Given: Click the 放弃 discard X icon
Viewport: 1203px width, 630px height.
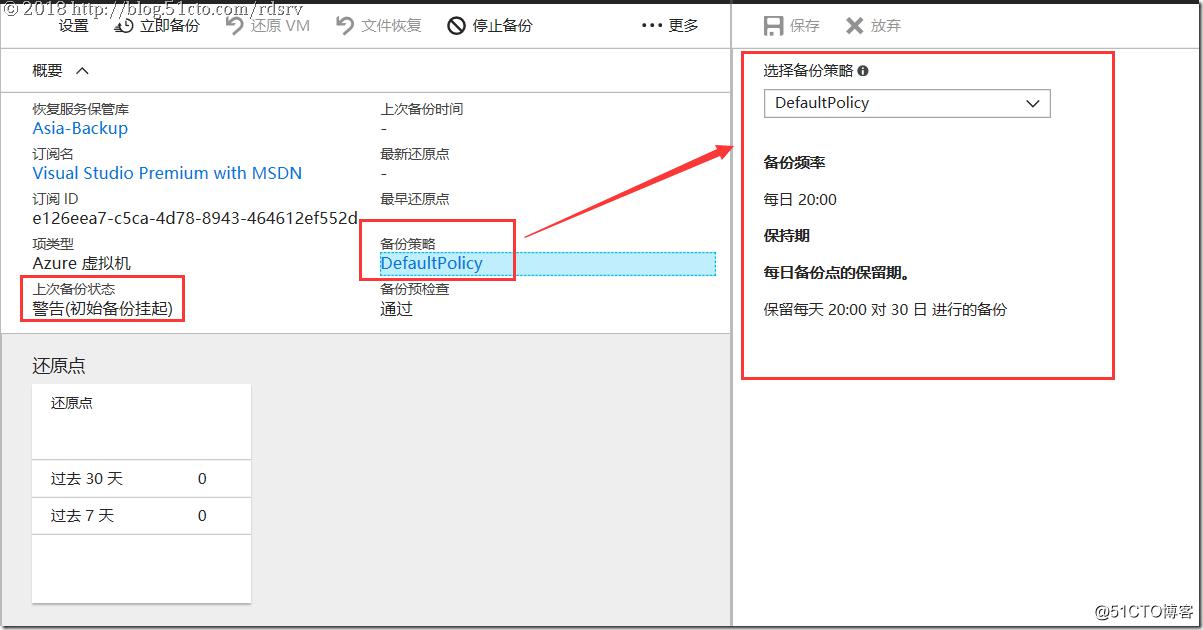Looking at the screenshot, I should [x=855, y=26].
